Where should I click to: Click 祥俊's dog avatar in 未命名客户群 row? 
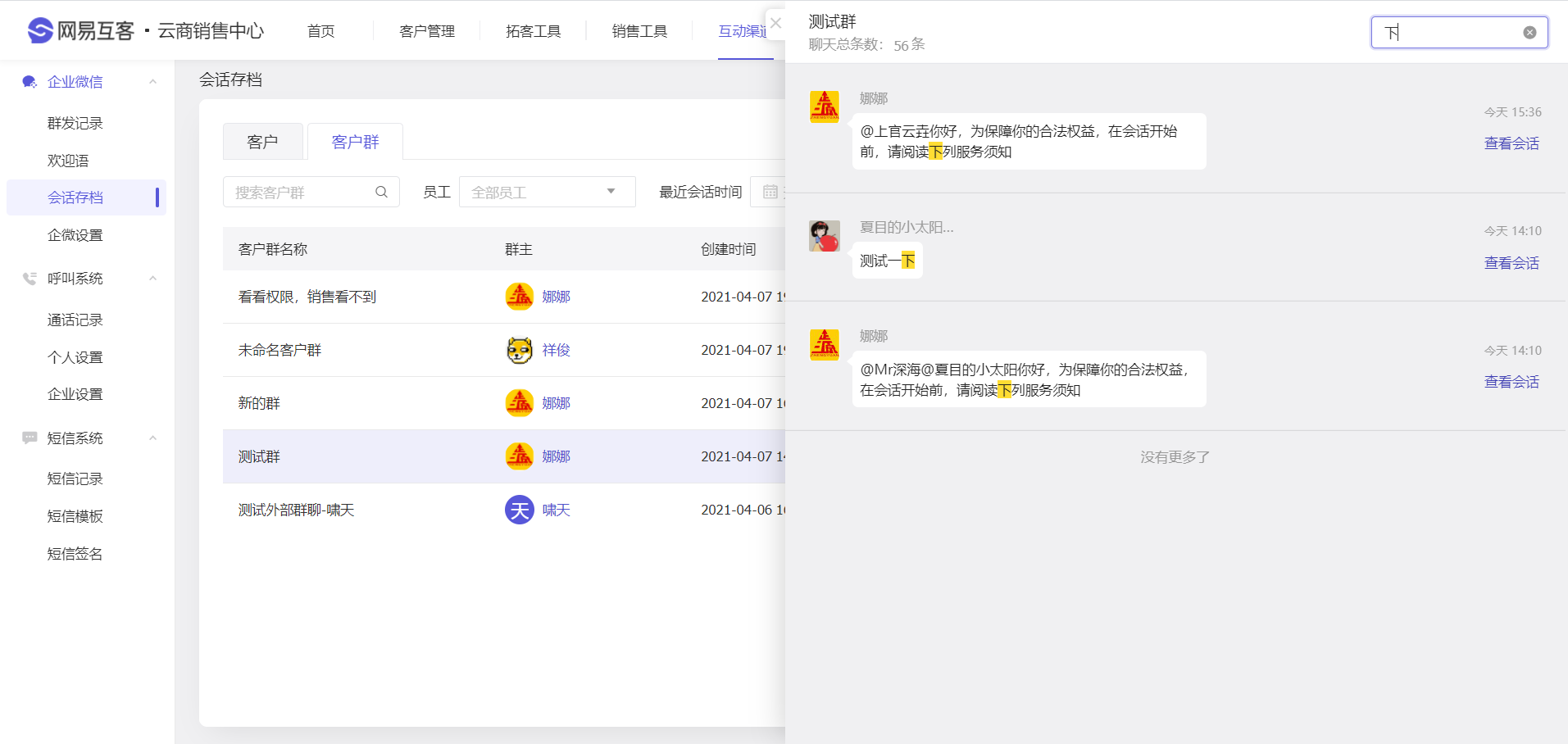point(520,350)
